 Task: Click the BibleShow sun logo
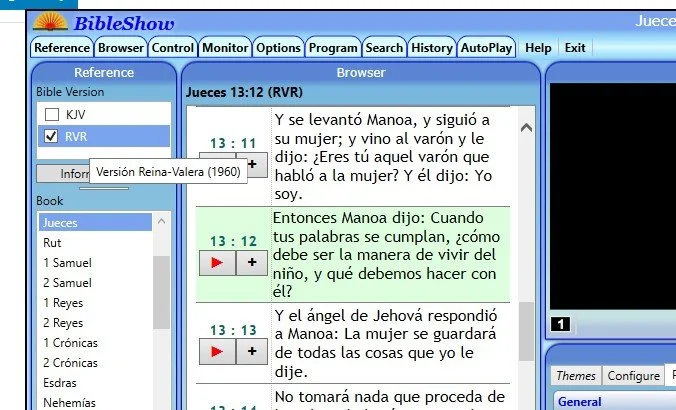tap(50, 22)
